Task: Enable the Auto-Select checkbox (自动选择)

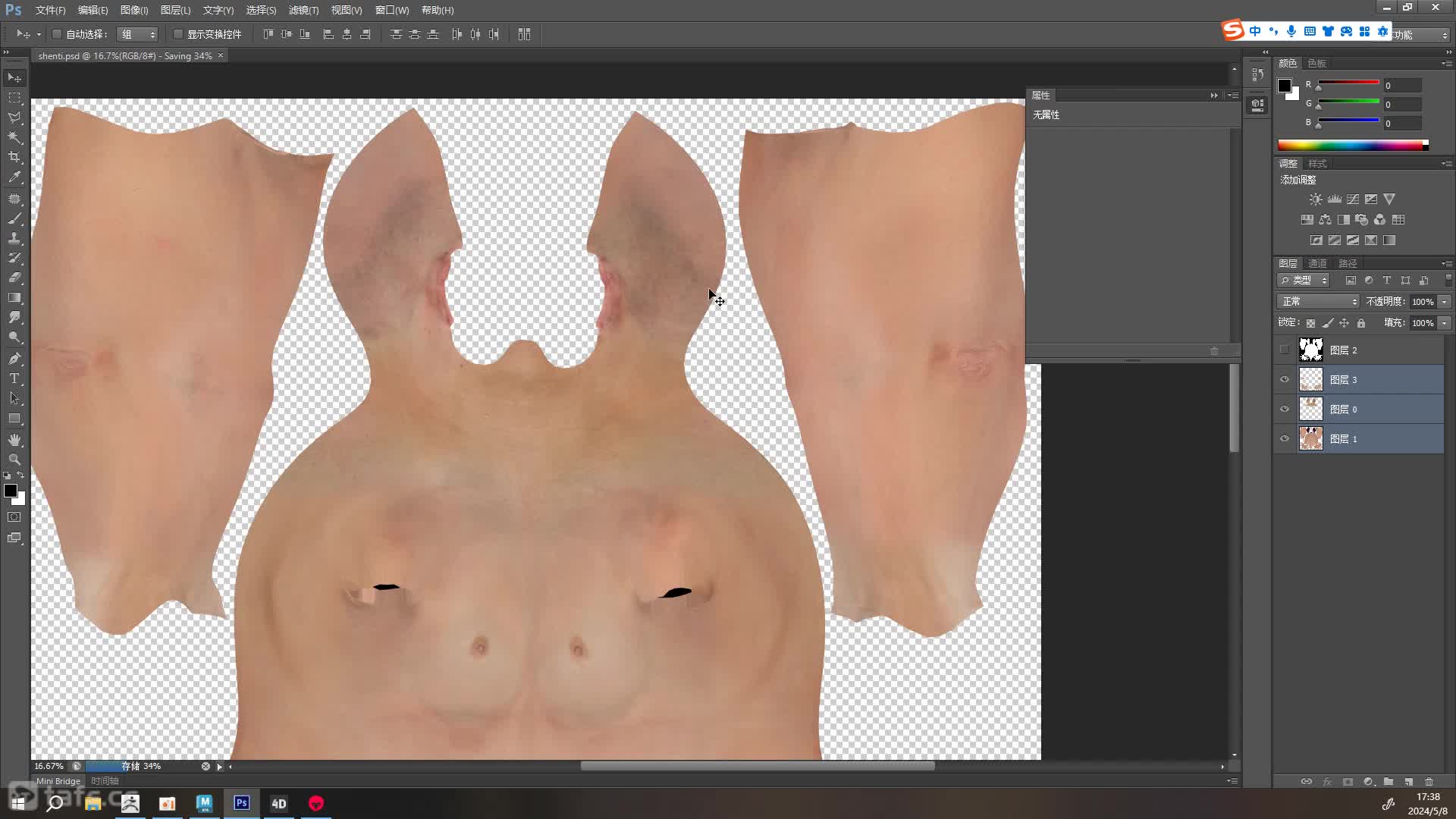Action: pos(56,34)
